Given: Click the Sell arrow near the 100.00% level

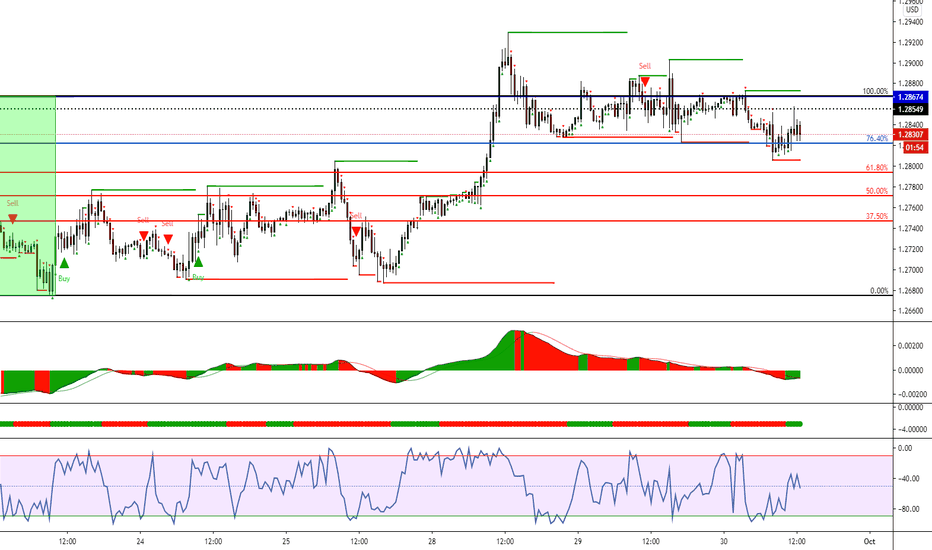Looking at the screenshot, I should click(x=645, y=81).
